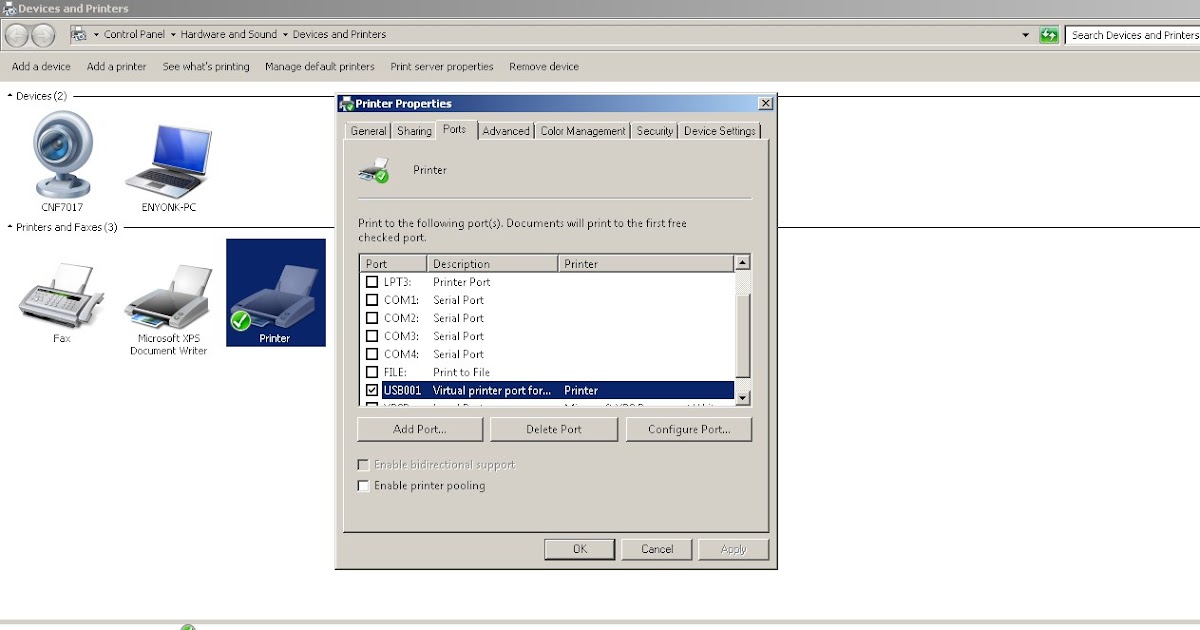Open Print server properties
1200x630 pixels.
(442, 66)
